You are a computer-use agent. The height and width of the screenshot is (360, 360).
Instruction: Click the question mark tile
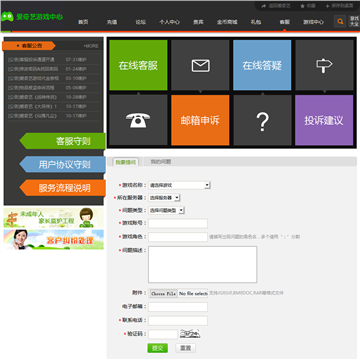click(262, 120)
